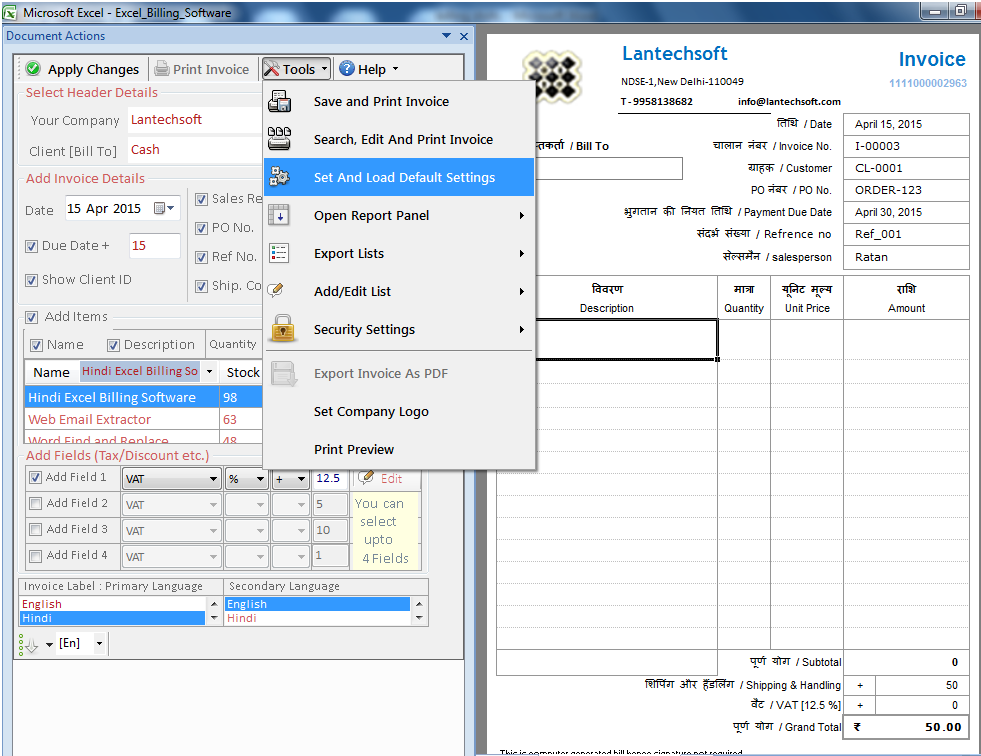Screen dimensions: 981x756
Task: Open the Add/Edit List menu entry
Action: pos(399,291)
